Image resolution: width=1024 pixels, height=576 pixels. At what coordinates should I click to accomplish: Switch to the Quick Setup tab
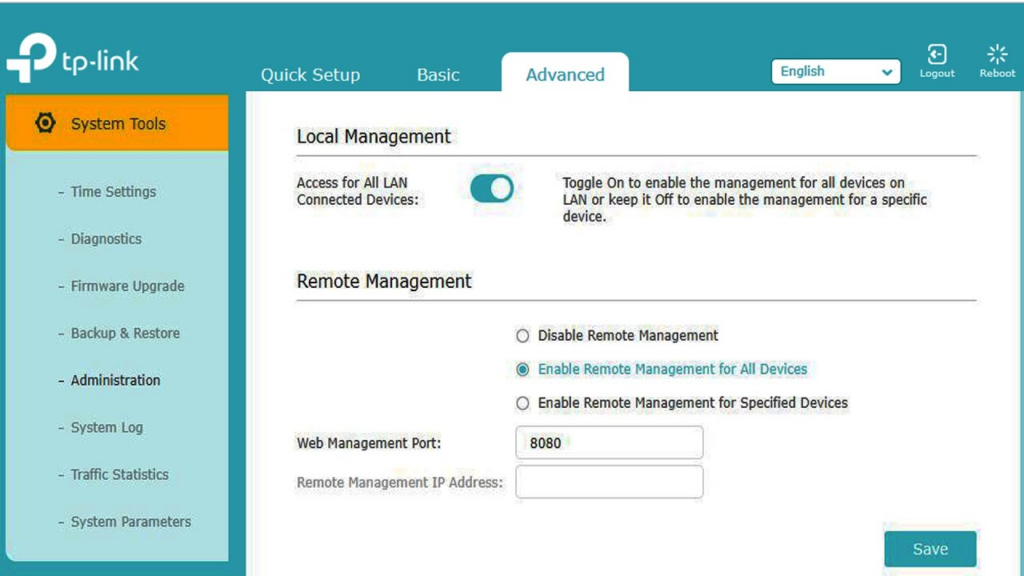coord(310,75)
